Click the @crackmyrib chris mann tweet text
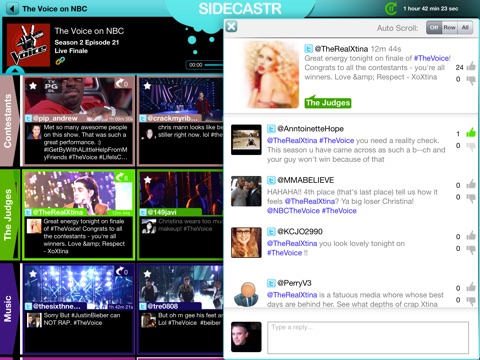The width and height of the screenshot is (480, 360). pos(191,131)
